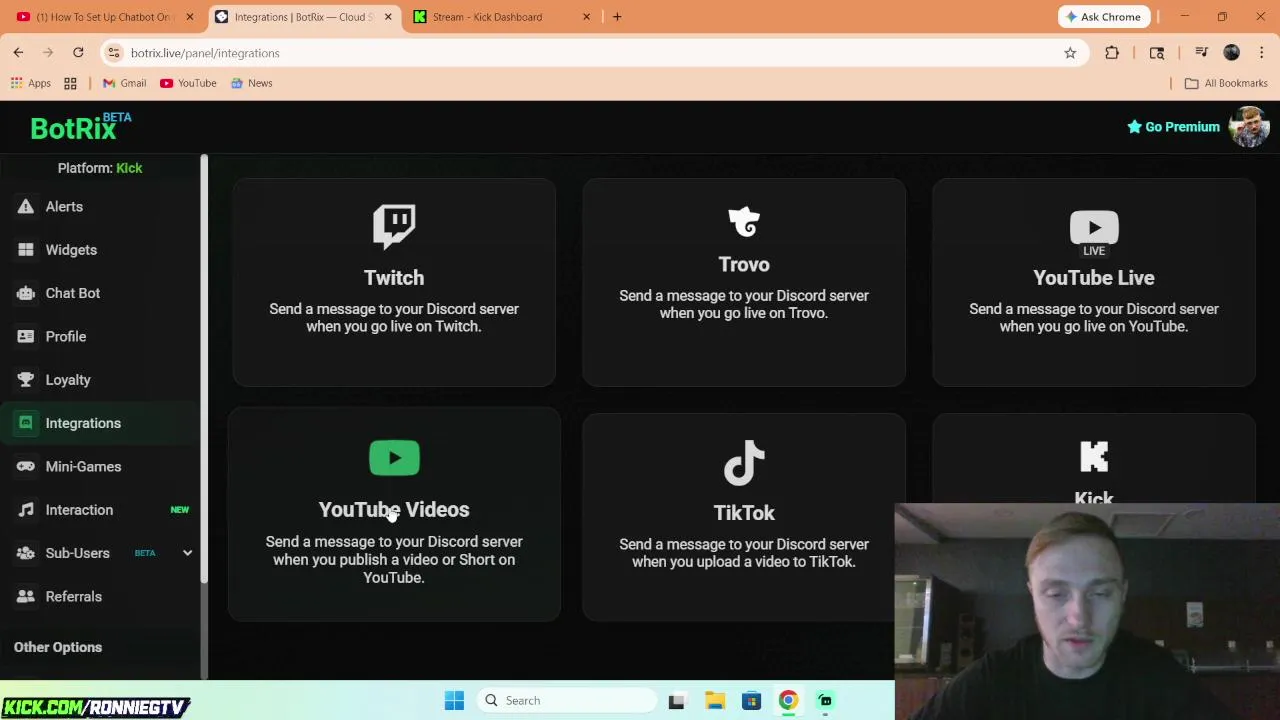Click the Integrations sidebar icon
Screen dimensions: 1280x720
click(x=25, y=423)
